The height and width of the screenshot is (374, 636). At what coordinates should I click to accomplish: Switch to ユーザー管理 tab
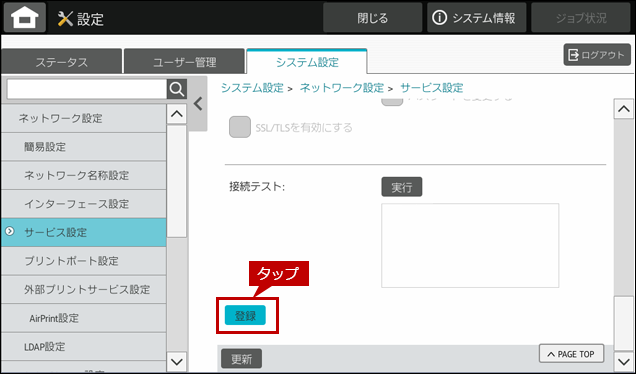184,62
